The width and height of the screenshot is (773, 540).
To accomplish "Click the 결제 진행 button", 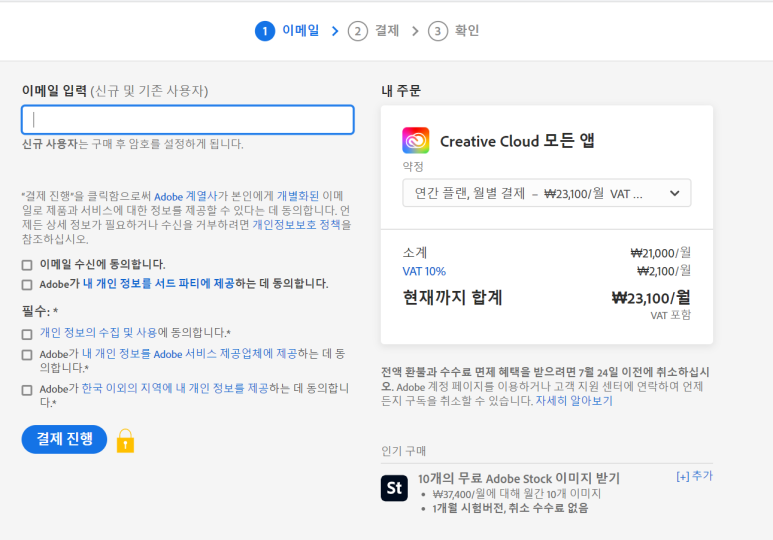I will (x=64, y=439).
